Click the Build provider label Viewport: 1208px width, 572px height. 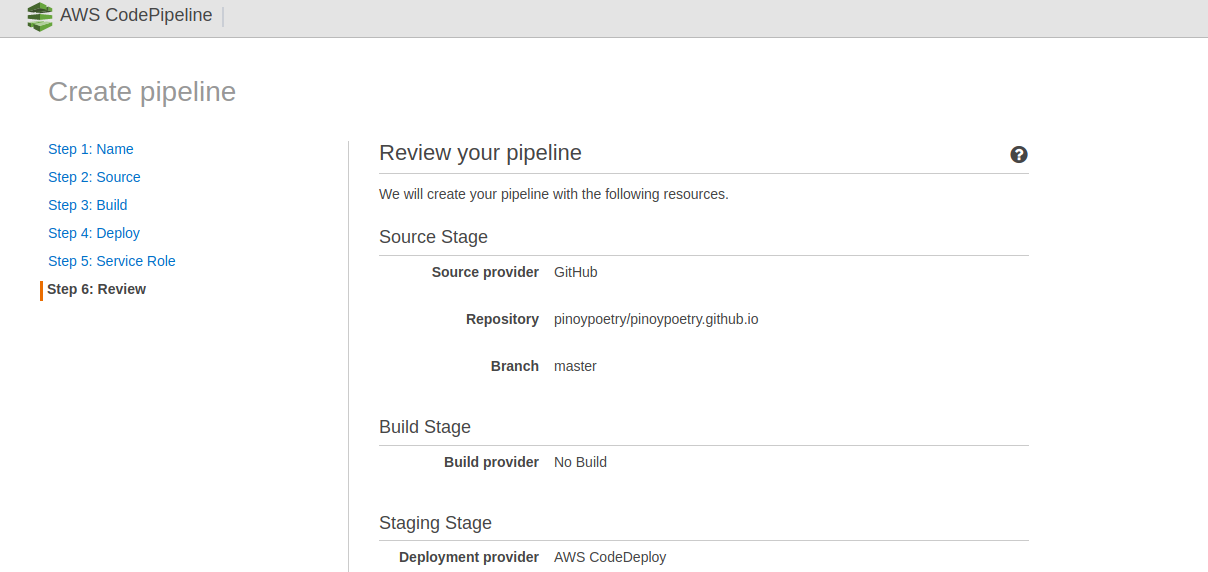pyautogui.click(x=491, y=462)
